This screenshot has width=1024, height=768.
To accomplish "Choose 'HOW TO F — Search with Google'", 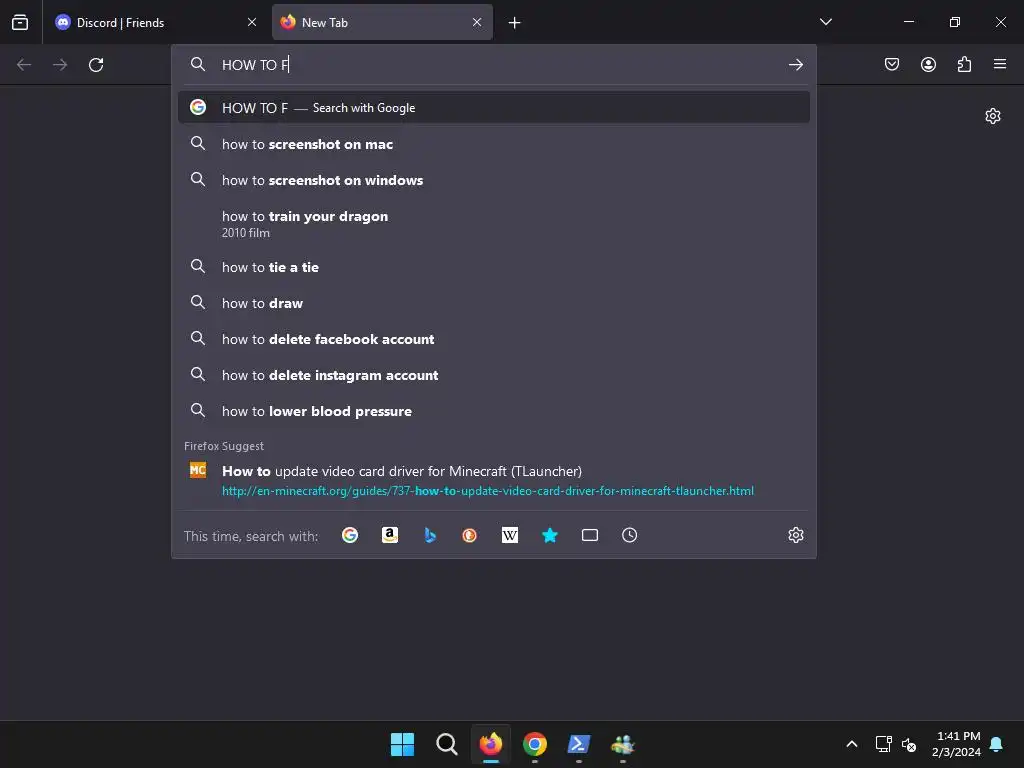I will coord(494,107).
